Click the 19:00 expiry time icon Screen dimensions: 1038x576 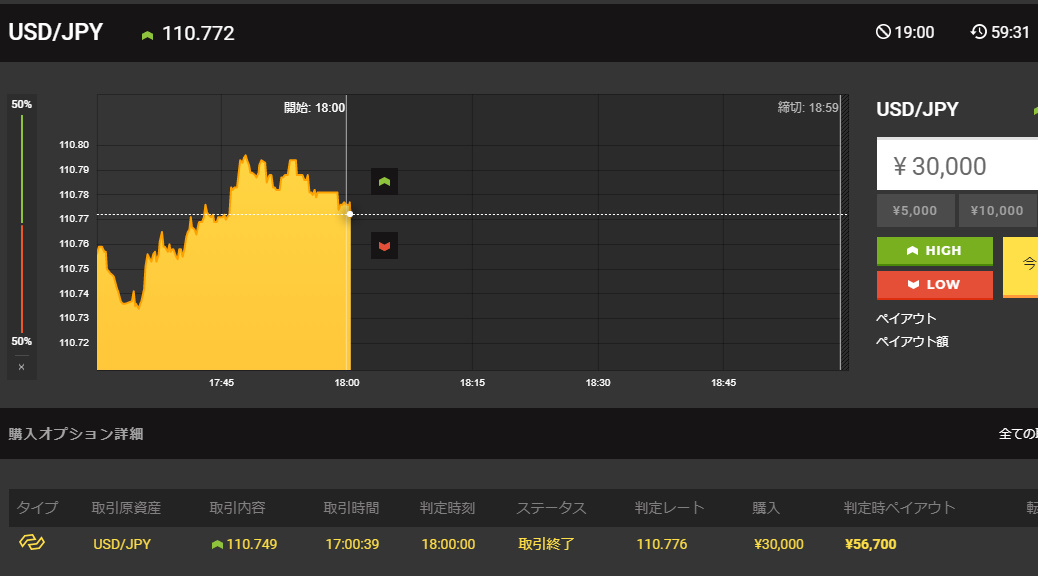click(883, 32)
